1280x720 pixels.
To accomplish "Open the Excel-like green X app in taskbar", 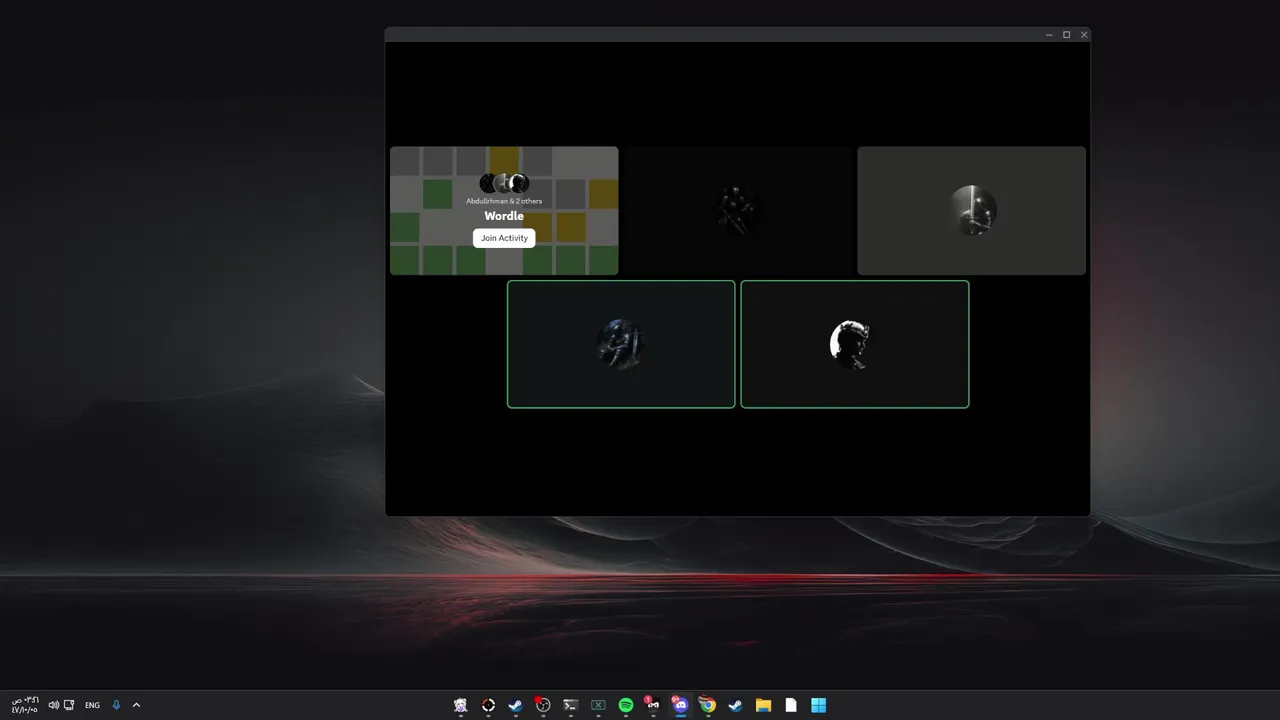I will point(598,705).
